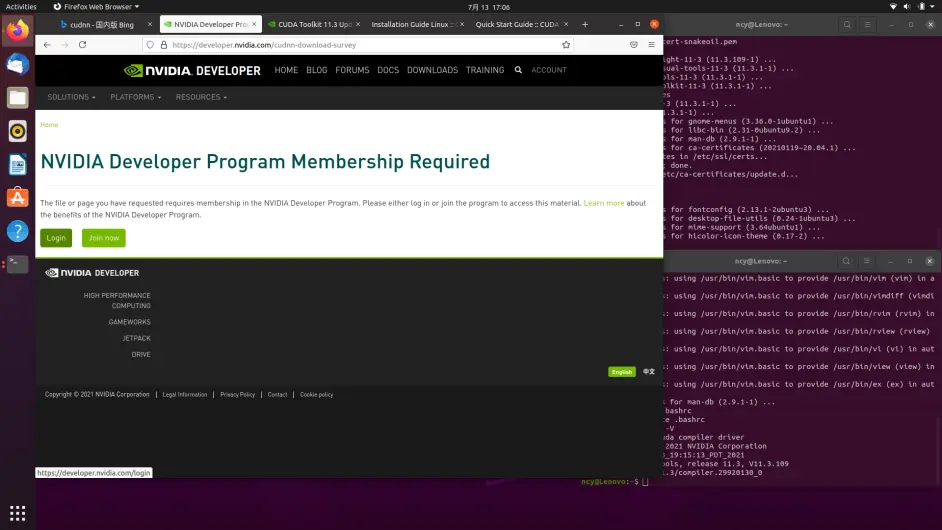
Task: Reload the current page
Action: 82,44
